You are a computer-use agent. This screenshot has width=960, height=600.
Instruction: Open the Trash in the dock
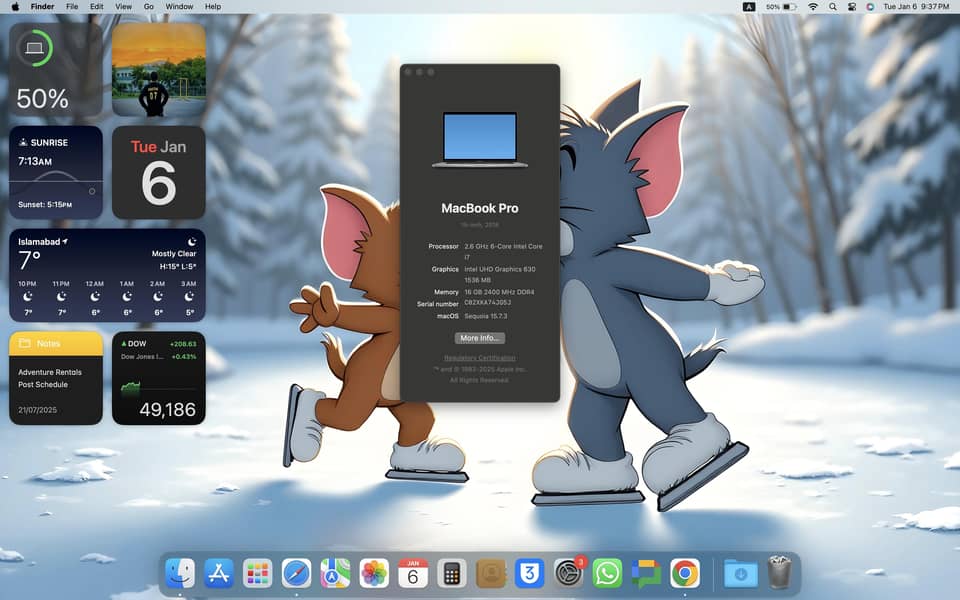pos(779,573)
